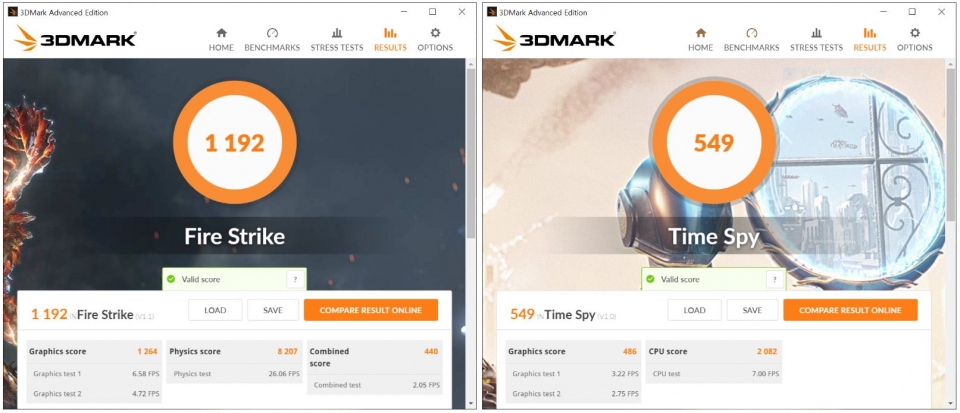Switch to Results tab in Time Spy window

869,40
